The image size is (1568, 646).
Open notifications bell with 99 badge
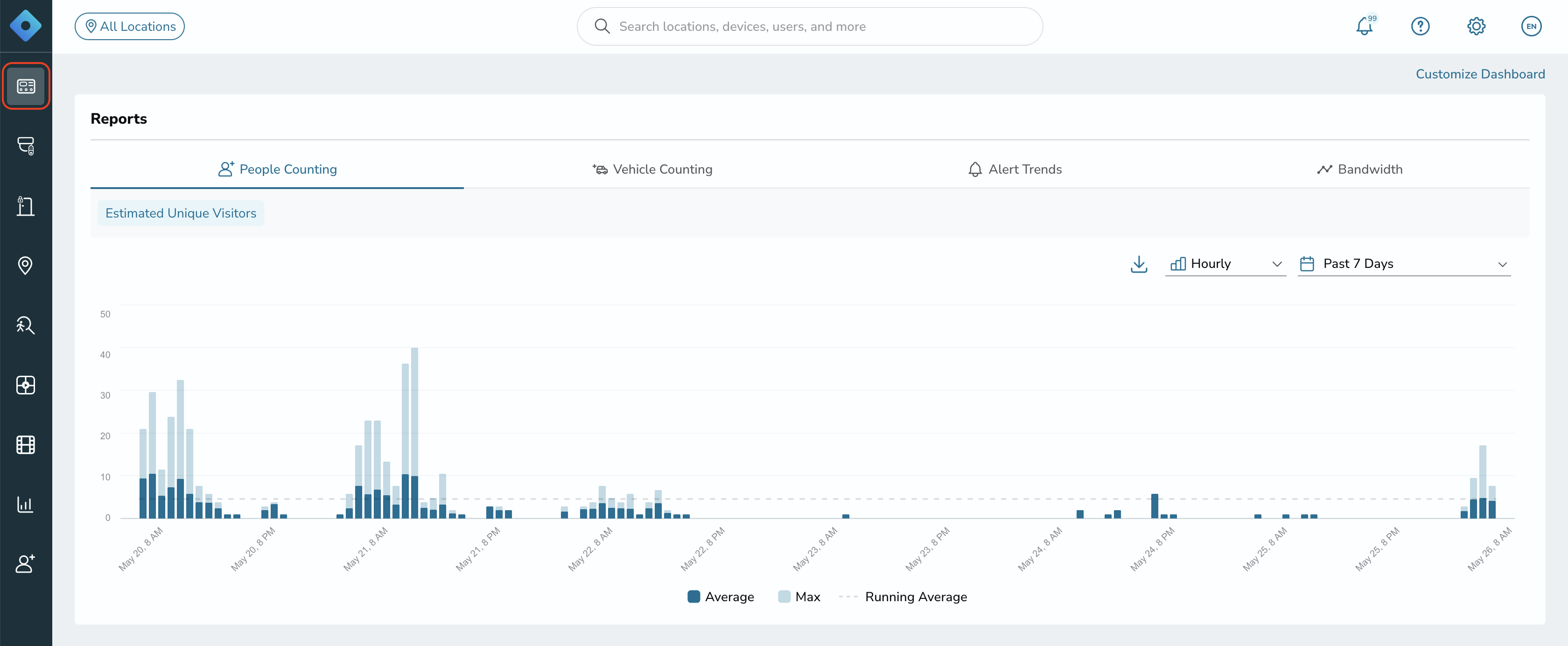(1365, 26)
